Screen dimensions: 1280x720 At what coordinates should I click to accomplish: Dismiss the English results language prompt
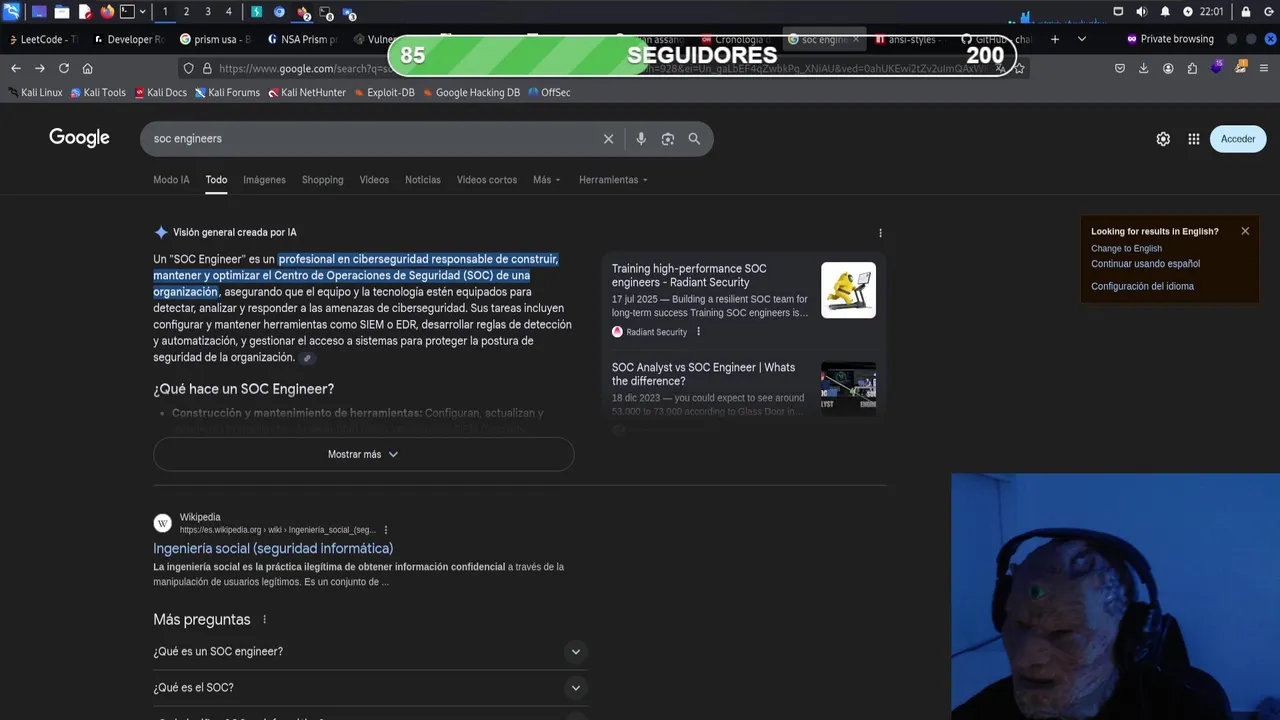tap(1245, 231)
